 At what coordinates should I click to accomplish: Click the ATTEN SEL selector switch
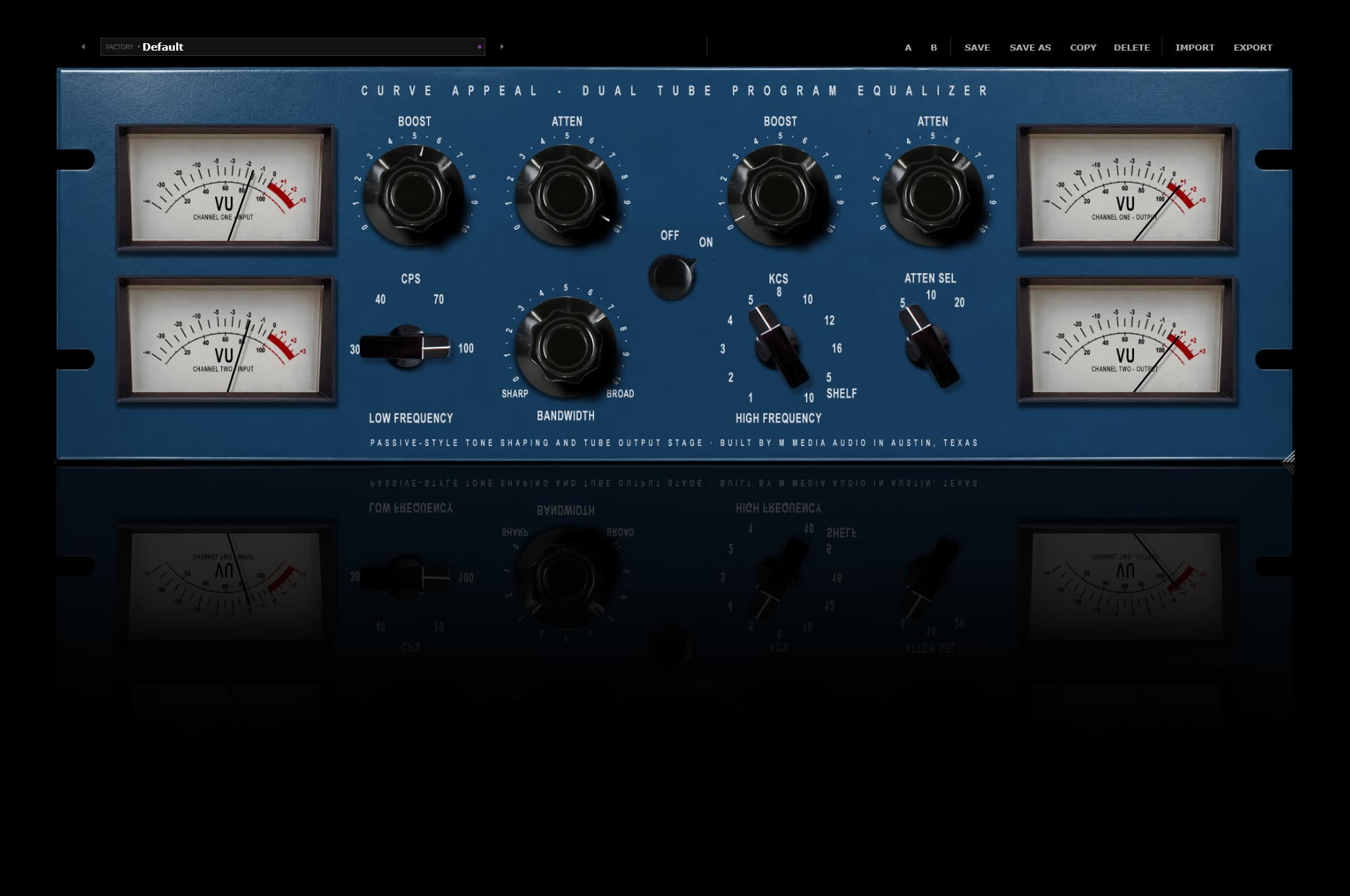pos(930,345)
